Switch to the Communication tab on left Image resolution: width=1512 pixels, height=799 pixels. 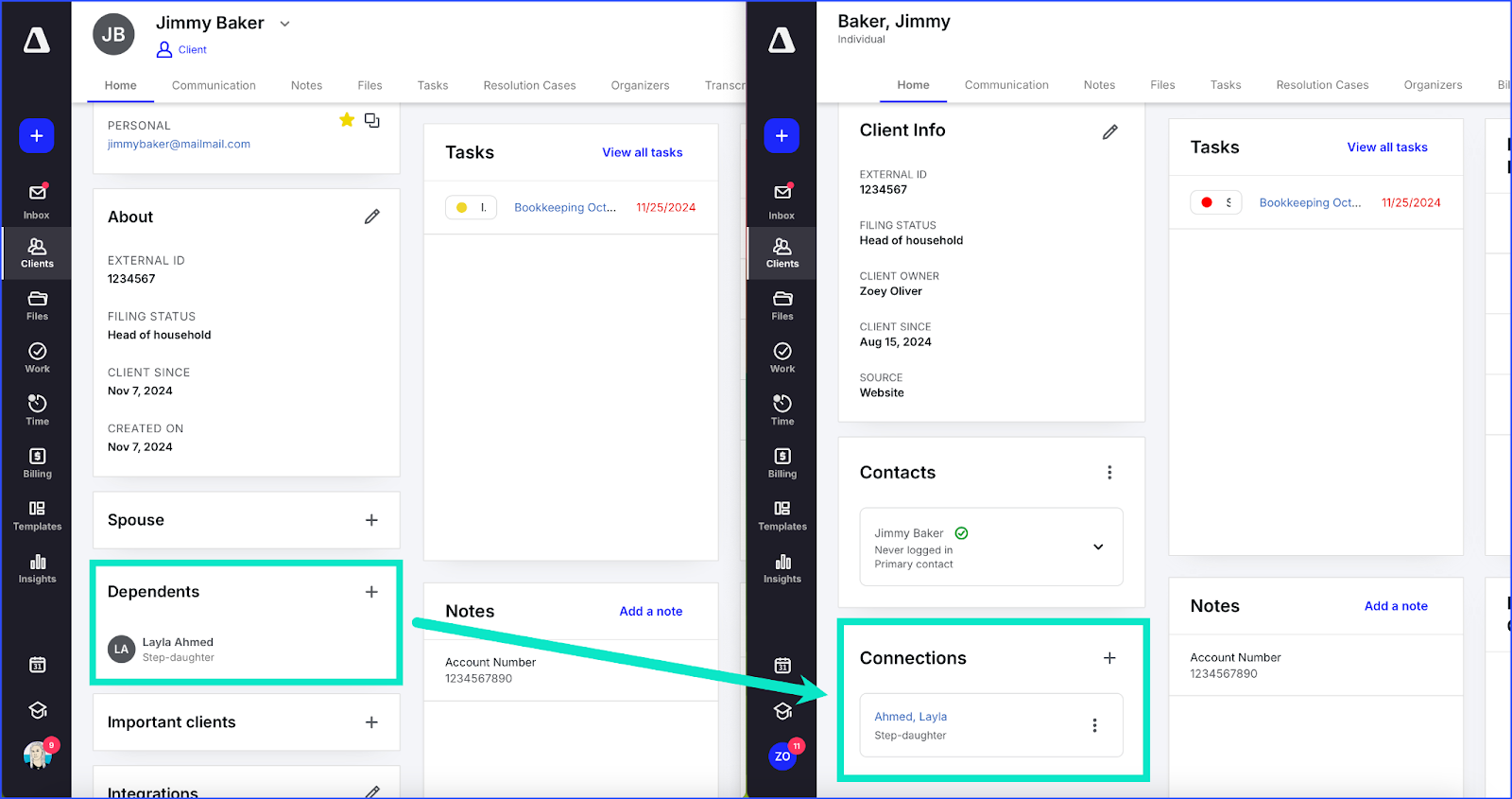(x=214, y=85)
